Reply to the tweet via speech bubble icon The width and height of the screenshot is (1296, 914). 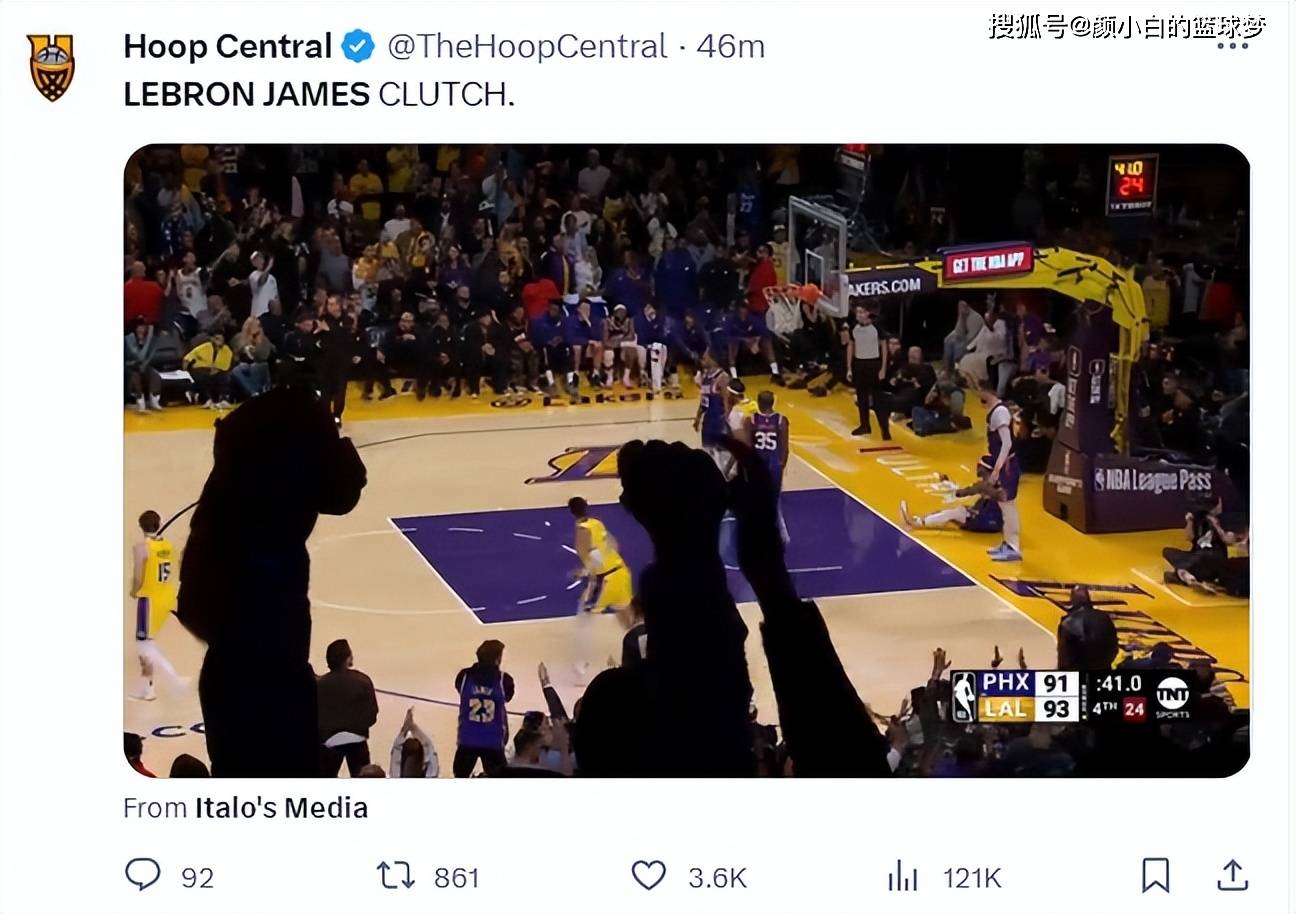pyautogui.click(x=143, y=876)
